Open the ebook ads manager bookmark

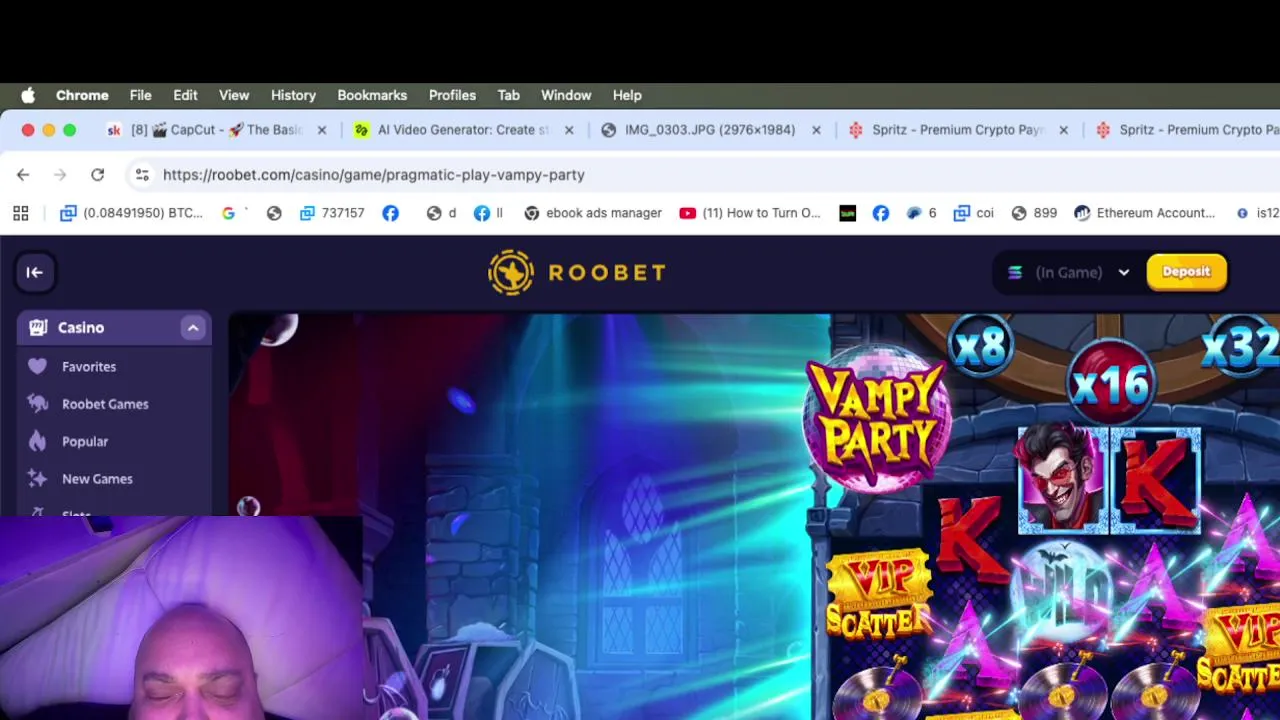(593, 213)
